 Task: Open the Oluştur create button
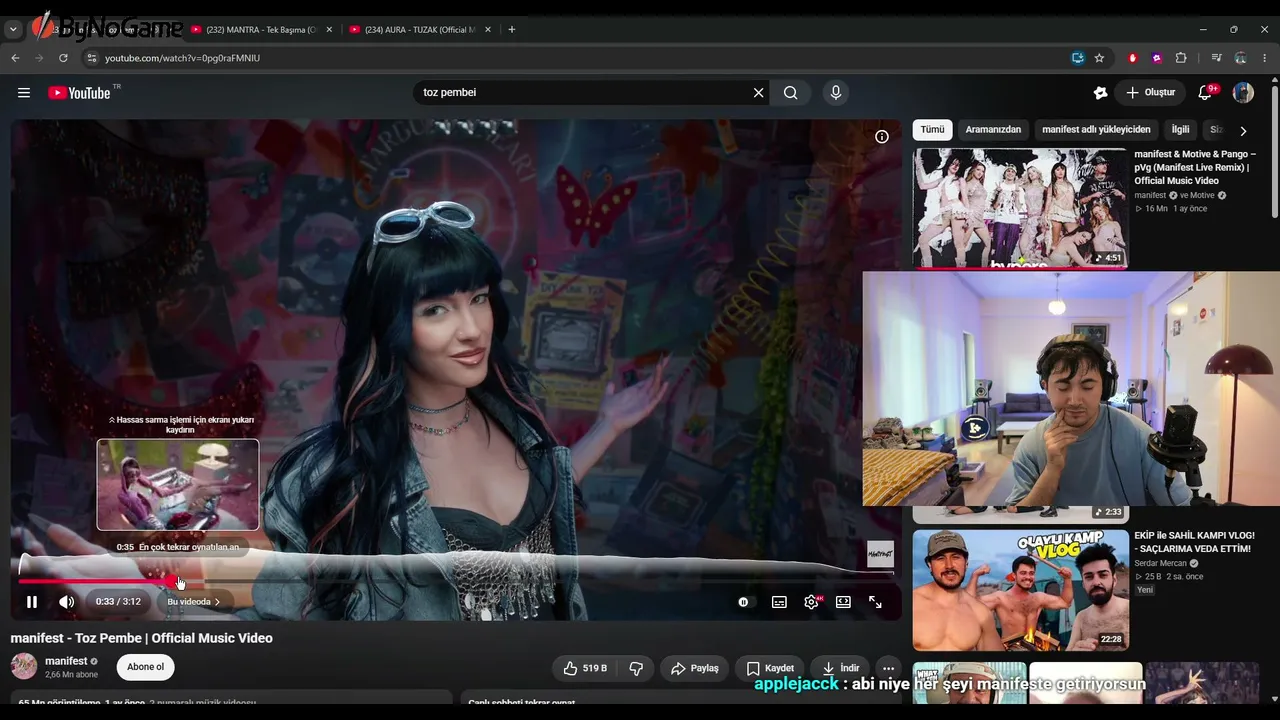tap(1151, 93)
